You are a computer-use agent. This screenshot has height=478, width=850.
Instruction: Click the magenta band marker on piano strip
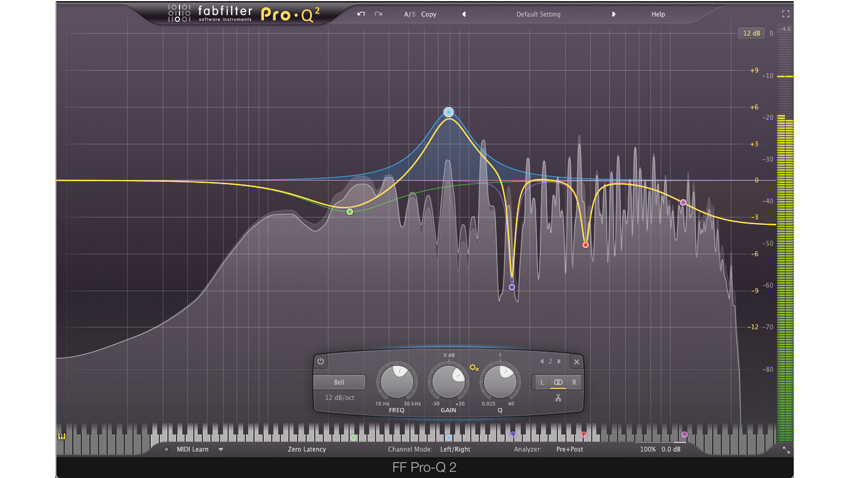[x=684, y=435]
